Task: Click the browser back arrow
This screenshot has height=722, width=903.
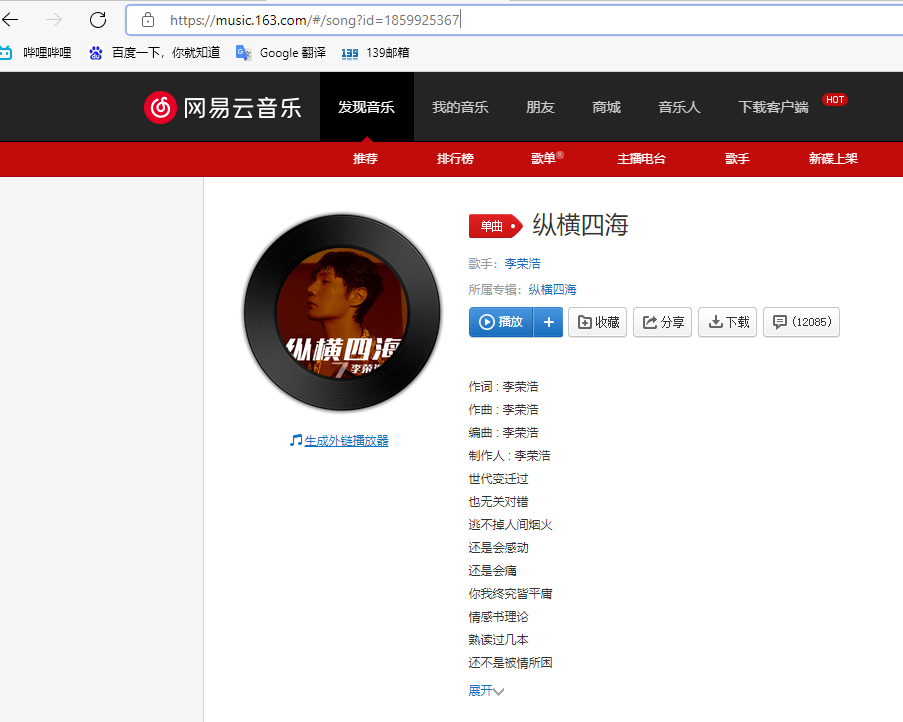Action: click(x=10, y=20)
